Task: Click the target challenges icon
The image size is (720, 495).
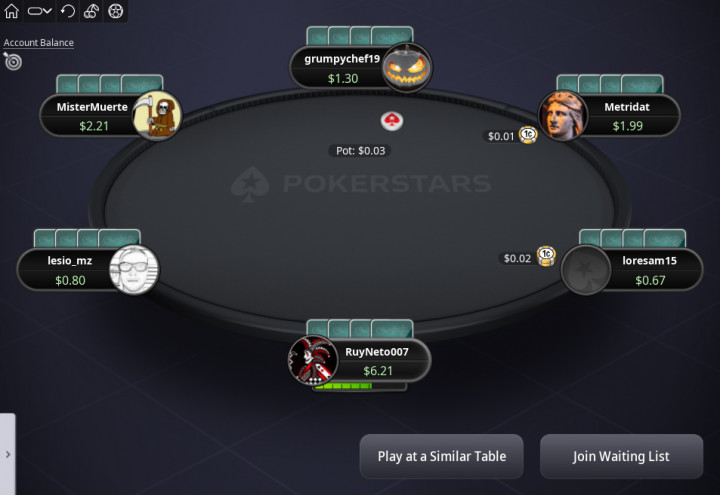Action: [12, 61]
